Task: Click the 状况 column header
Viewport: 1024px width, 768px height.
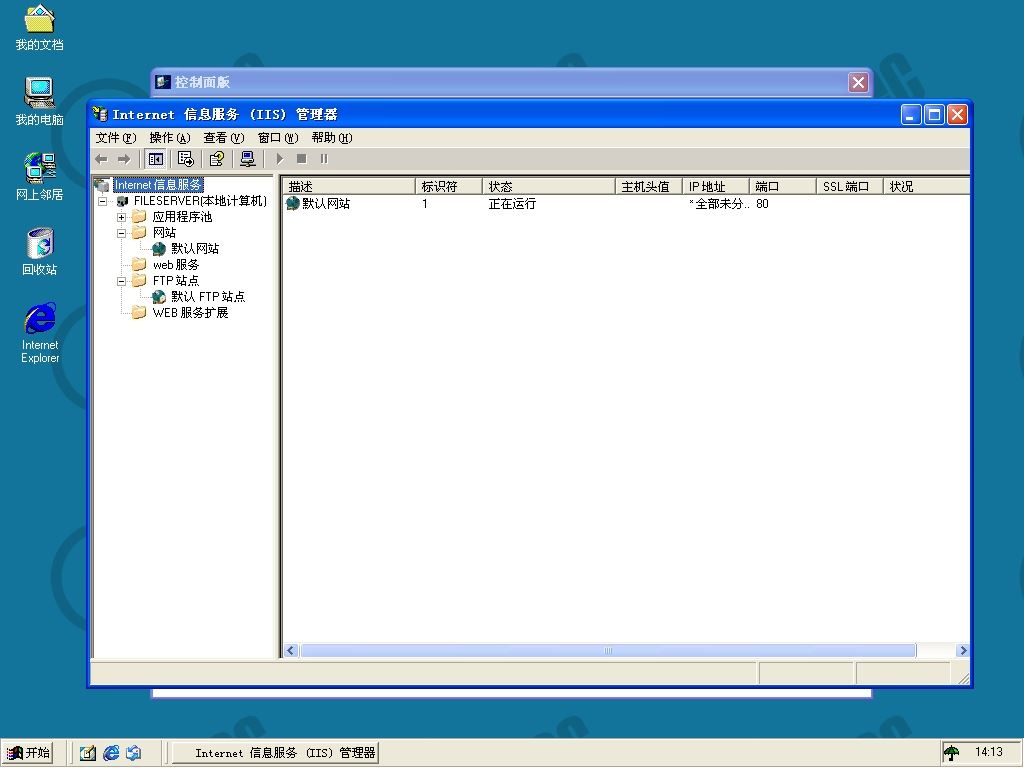Action: pyautogui.click(x=926, y=187)
